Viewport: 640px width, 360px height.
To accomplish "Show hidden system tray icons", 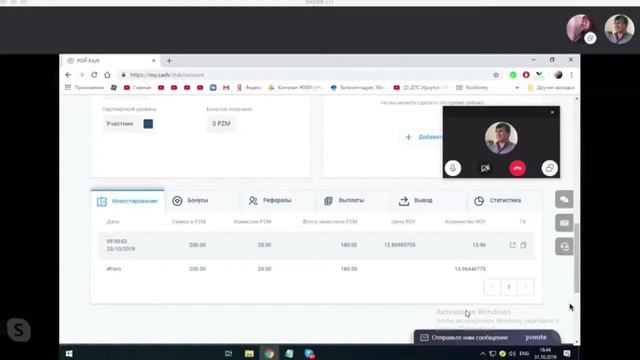I will [x=483, y=353].
